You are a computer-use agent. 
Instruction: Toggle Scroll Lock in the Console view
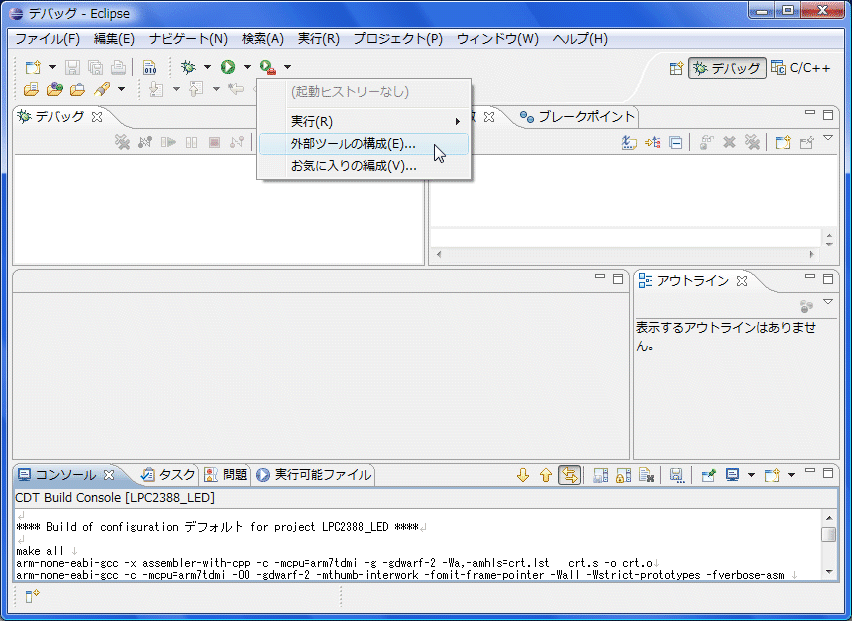(620, 475)
